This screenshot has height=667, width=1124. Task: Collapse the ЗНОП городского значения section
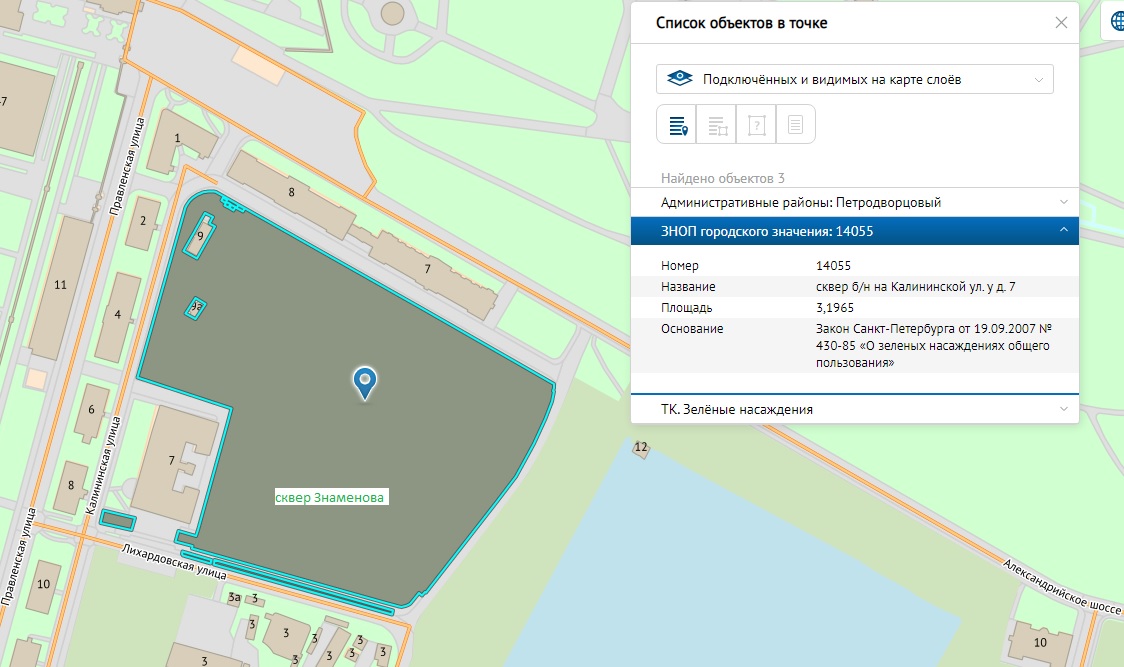(855, 232)
